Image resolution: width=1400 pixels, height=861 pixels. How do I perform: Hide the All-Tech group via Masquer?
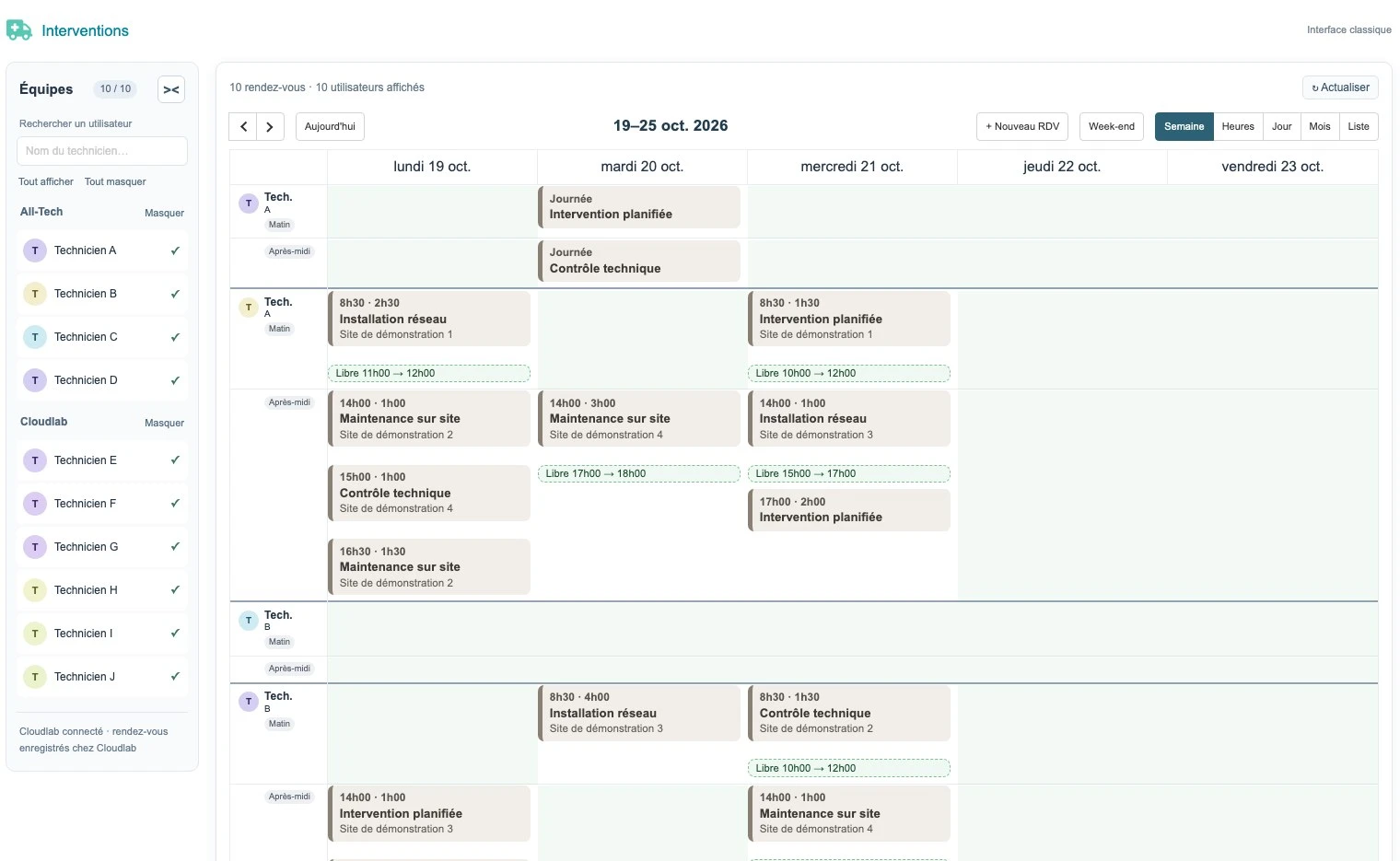[164, 213]
